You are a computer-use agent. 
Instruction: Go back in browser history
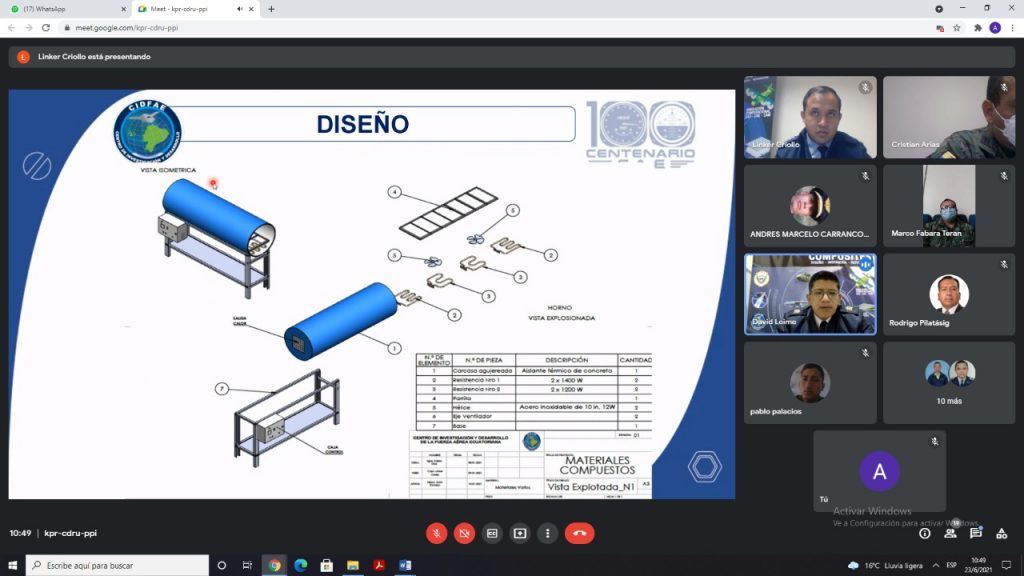click(12, 28)
